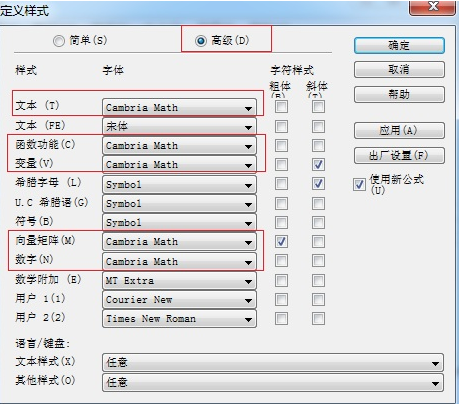The width and height of the screenshot is (459, 404).
Task: Open the 文本(FE) 宋体 font dropdown
Action: pos(179,126)
